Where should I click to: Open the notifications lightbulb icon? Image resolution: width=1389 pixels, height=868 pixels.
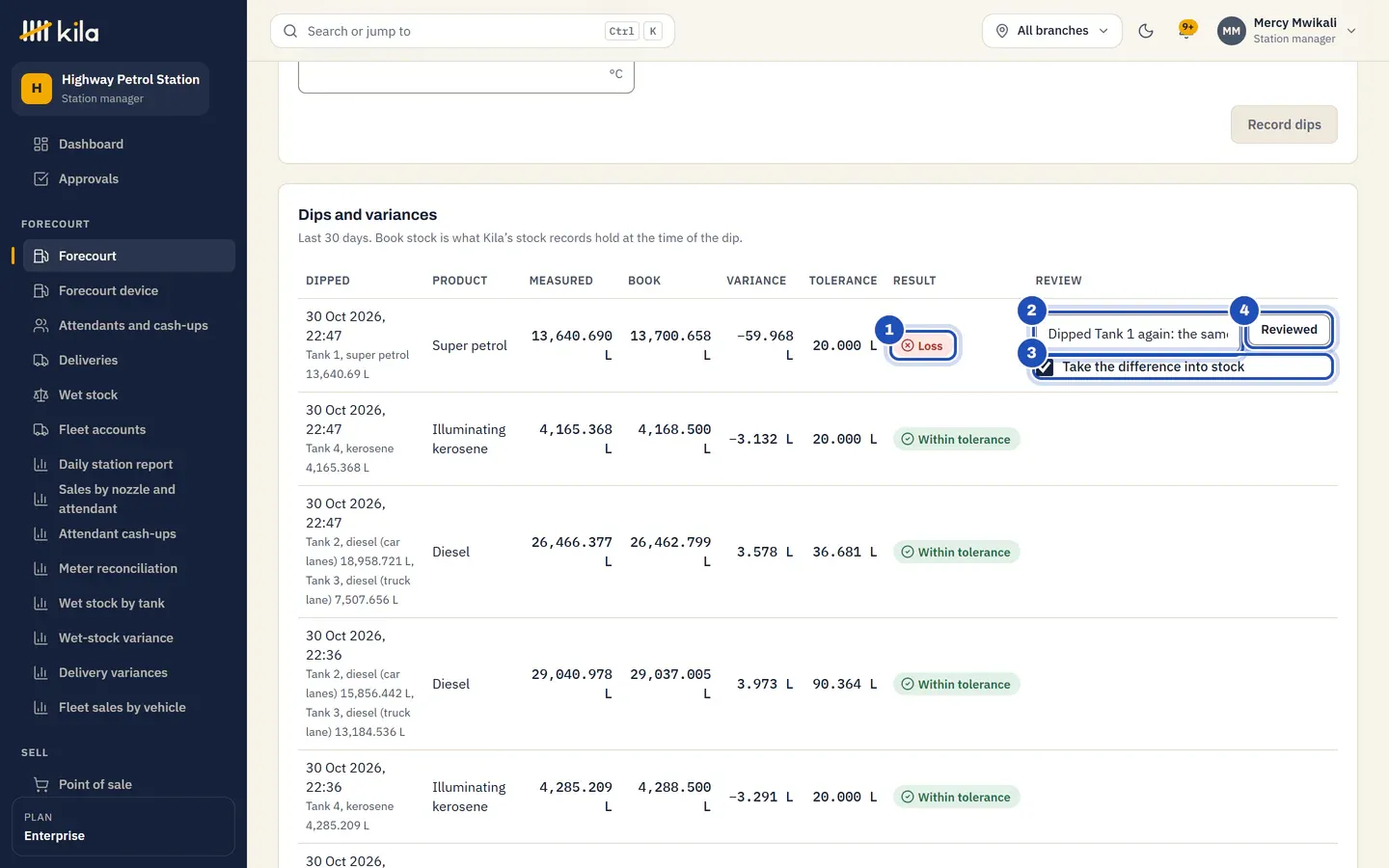pyautogui.click(x=1187, y=30)
